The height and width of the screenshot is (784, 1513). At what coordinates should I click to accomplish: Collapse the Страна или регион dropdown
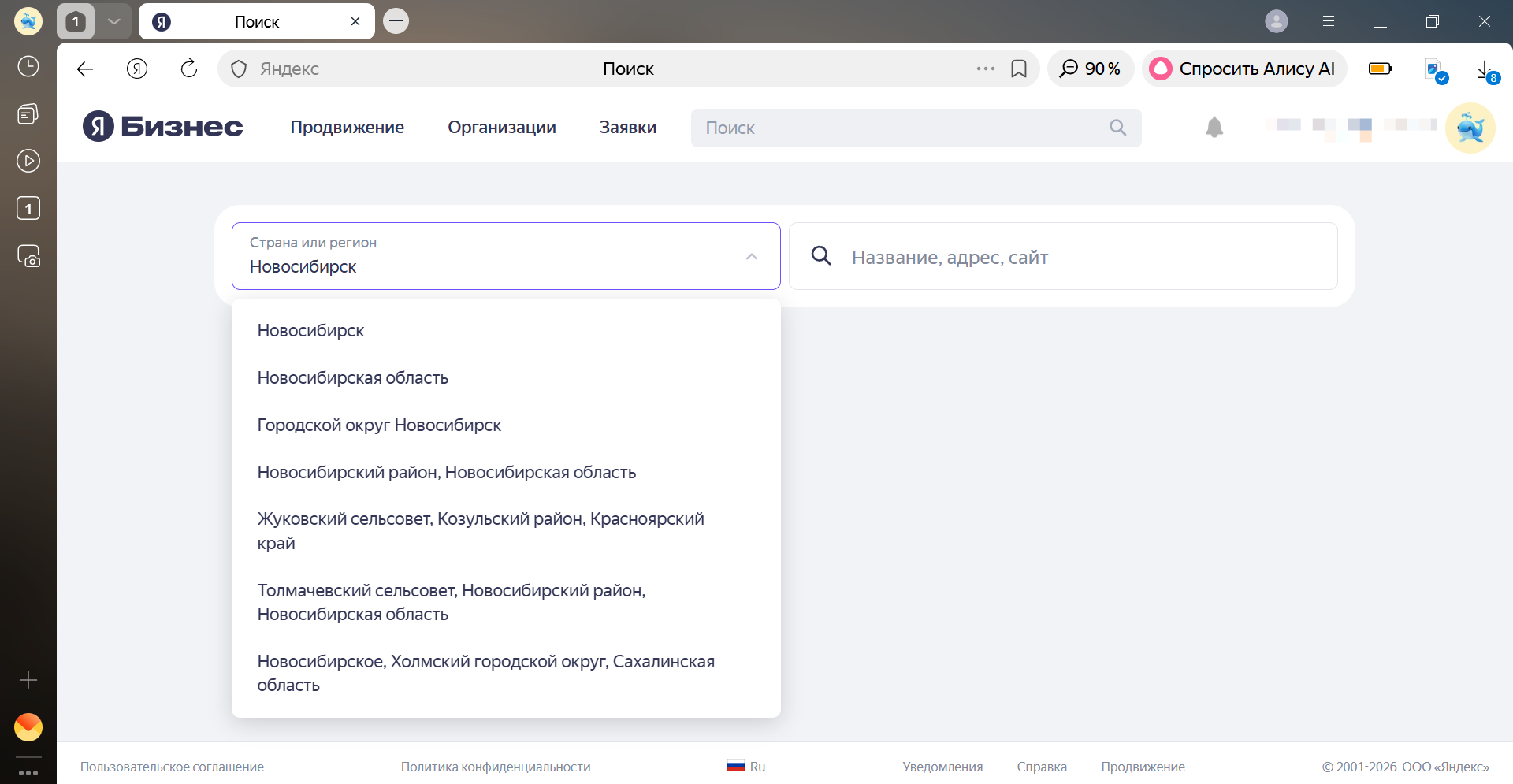[751, 257]
